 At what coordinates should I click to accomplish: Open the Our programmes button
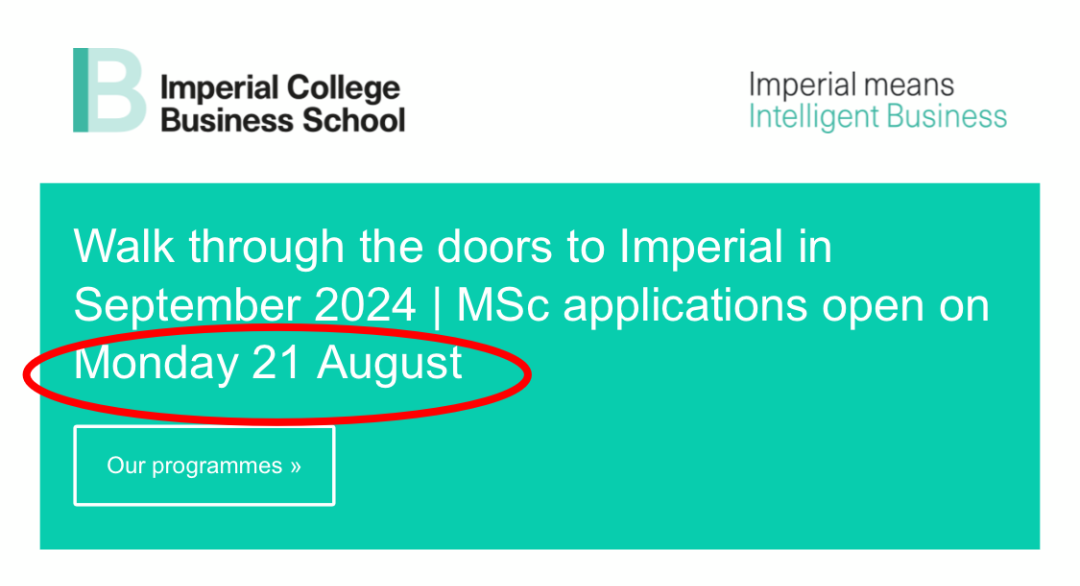(205, 465)
